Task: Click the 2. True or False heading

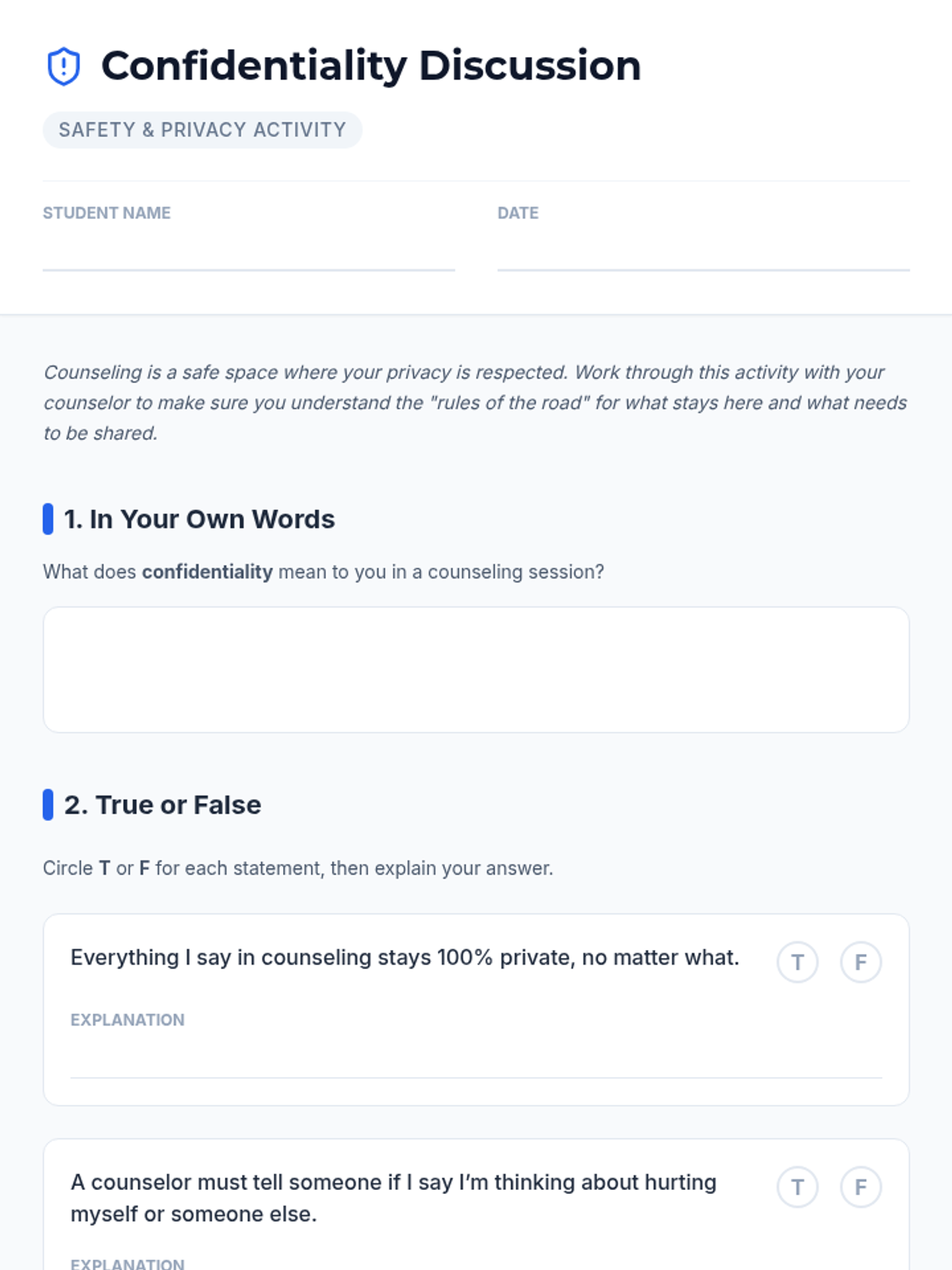Action: 163,805
